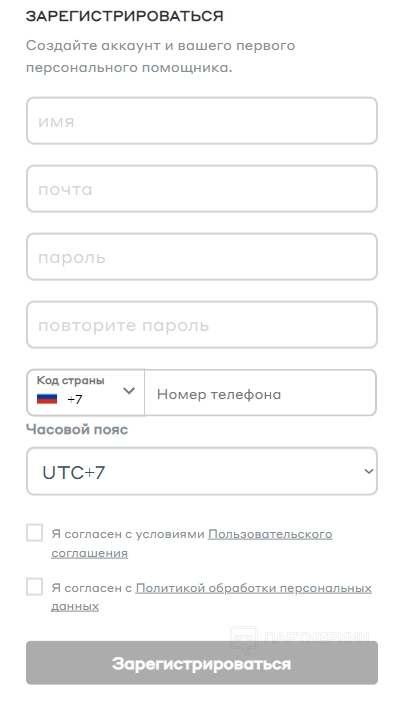Open the Пользовательского соглашения link
This screenshot has height=707, width=420.
(192, 543)
